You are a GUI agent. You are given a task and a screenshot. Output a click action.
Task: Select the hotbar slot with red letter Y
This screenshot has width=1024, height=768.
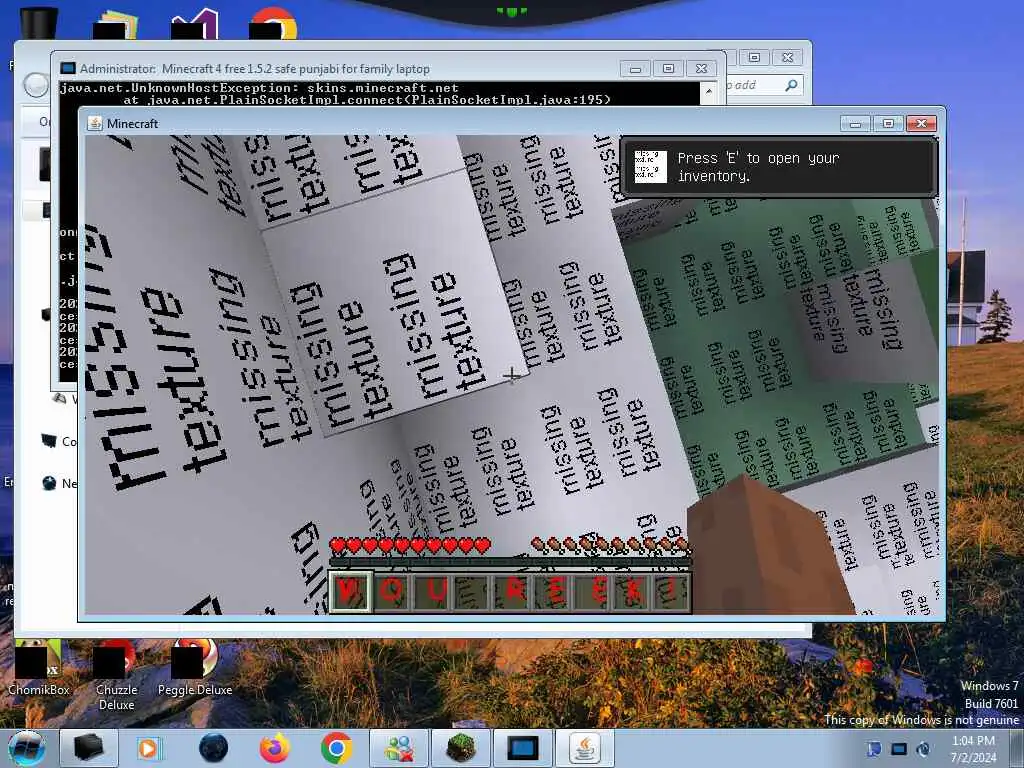pos(351,592)
